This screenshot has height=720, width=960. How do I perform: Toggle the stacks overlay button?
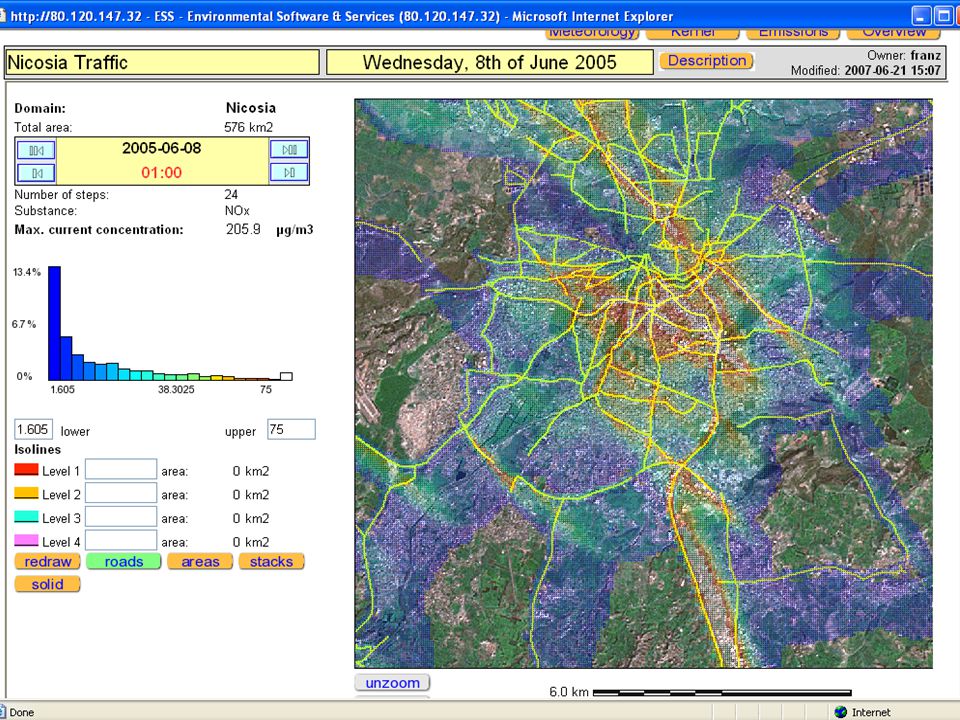pyautogui.click(x=271, y=561)
